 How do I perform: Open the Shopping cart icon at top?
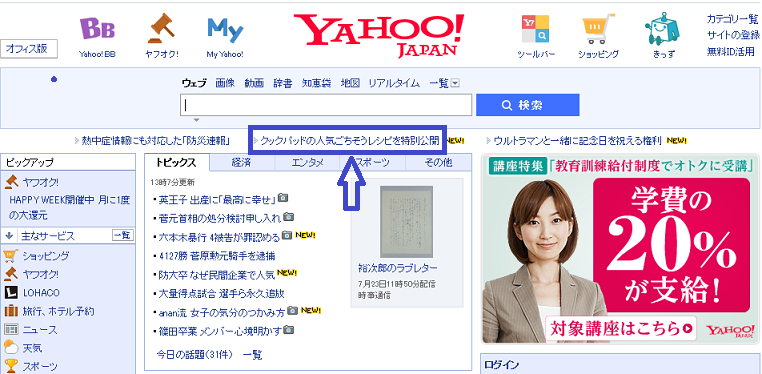[x=597, y=29]
